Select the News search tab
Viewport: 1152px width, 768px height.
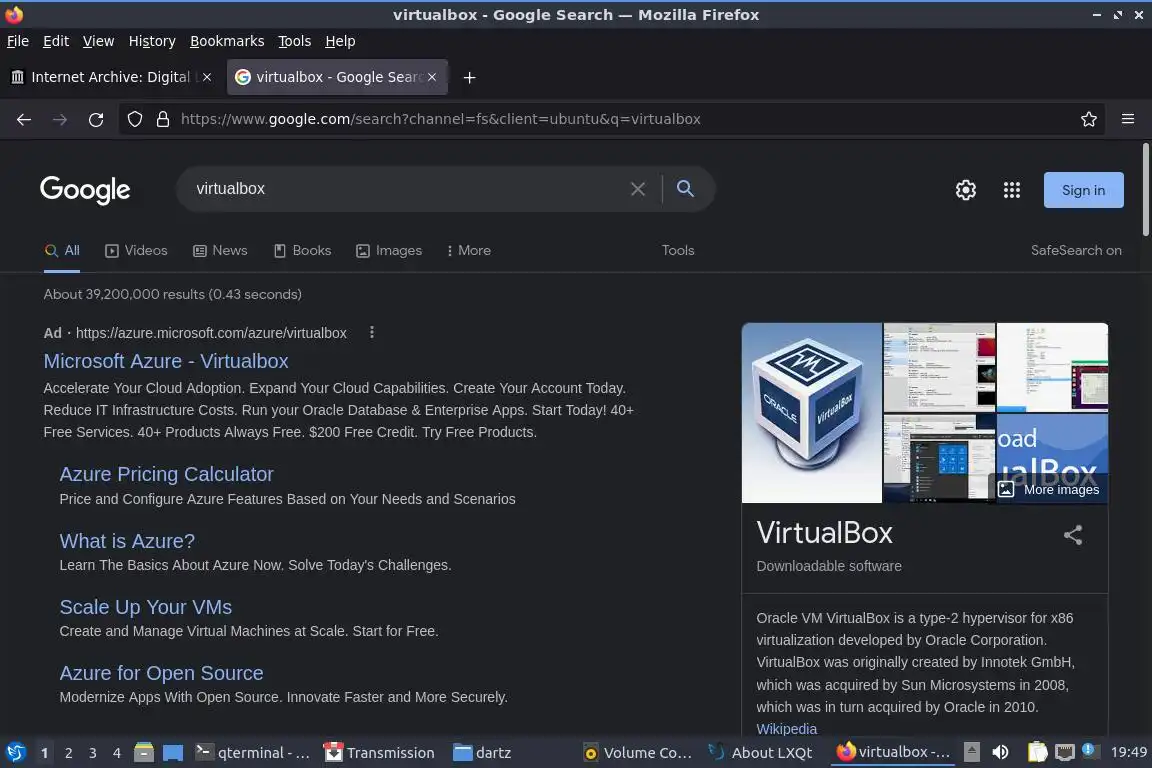point(220,251)
